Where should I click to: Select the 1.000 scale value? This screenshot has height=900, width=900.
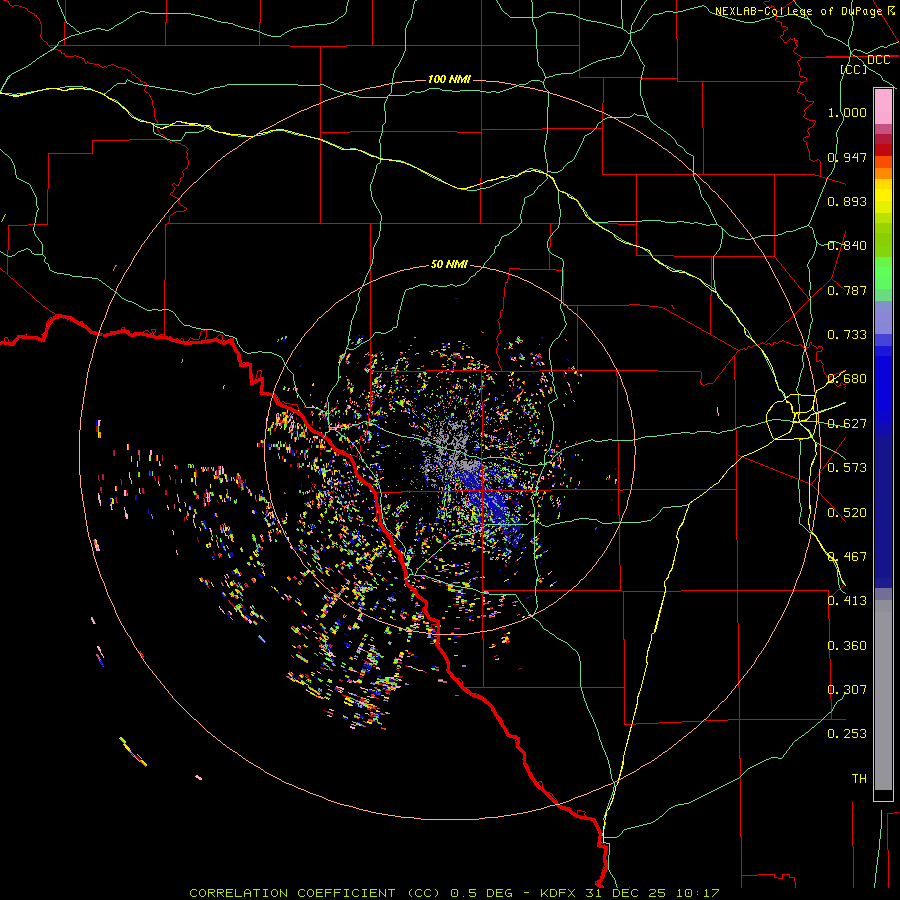[847, 112]
